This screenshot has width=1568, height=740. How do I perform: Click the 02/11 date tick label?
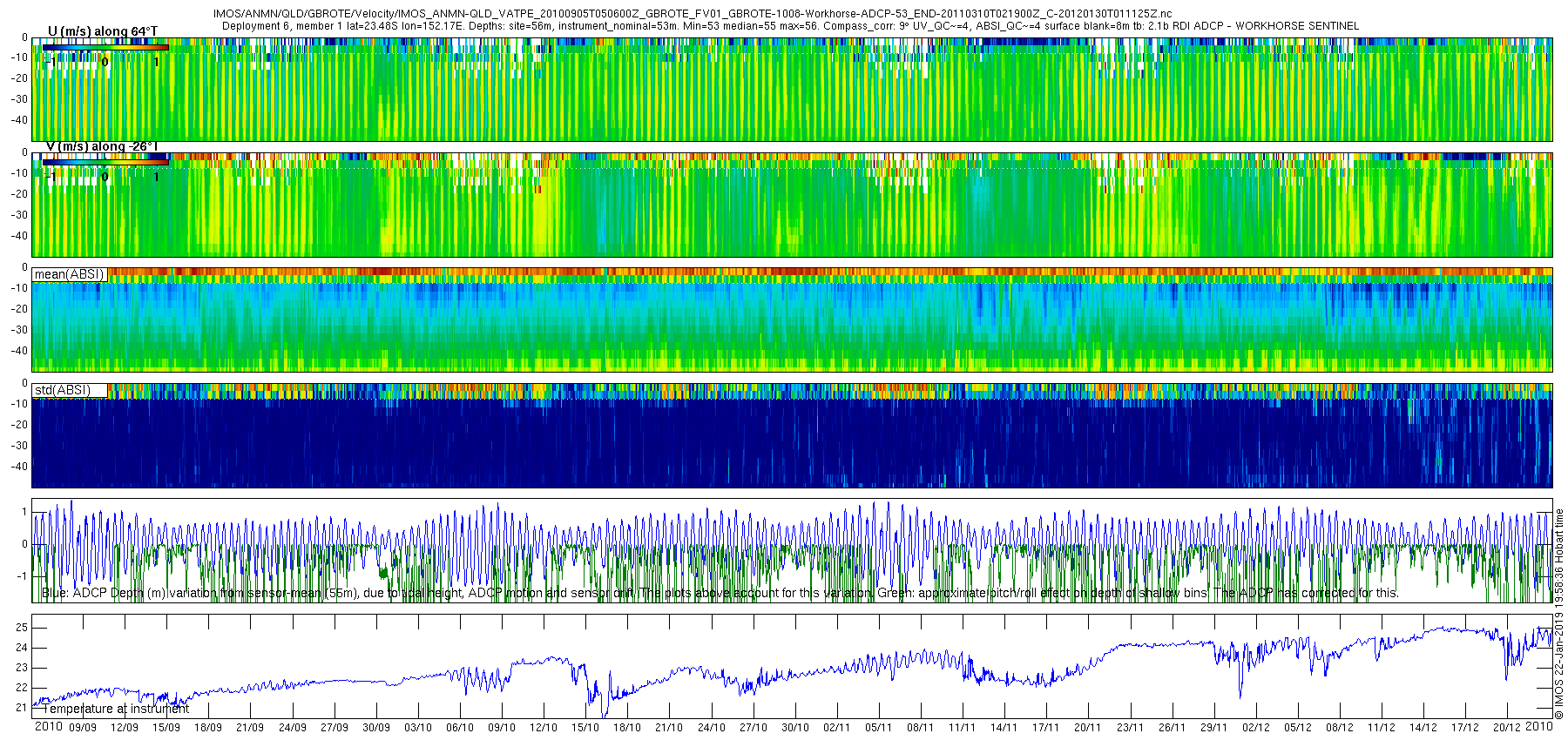[836, 727]
